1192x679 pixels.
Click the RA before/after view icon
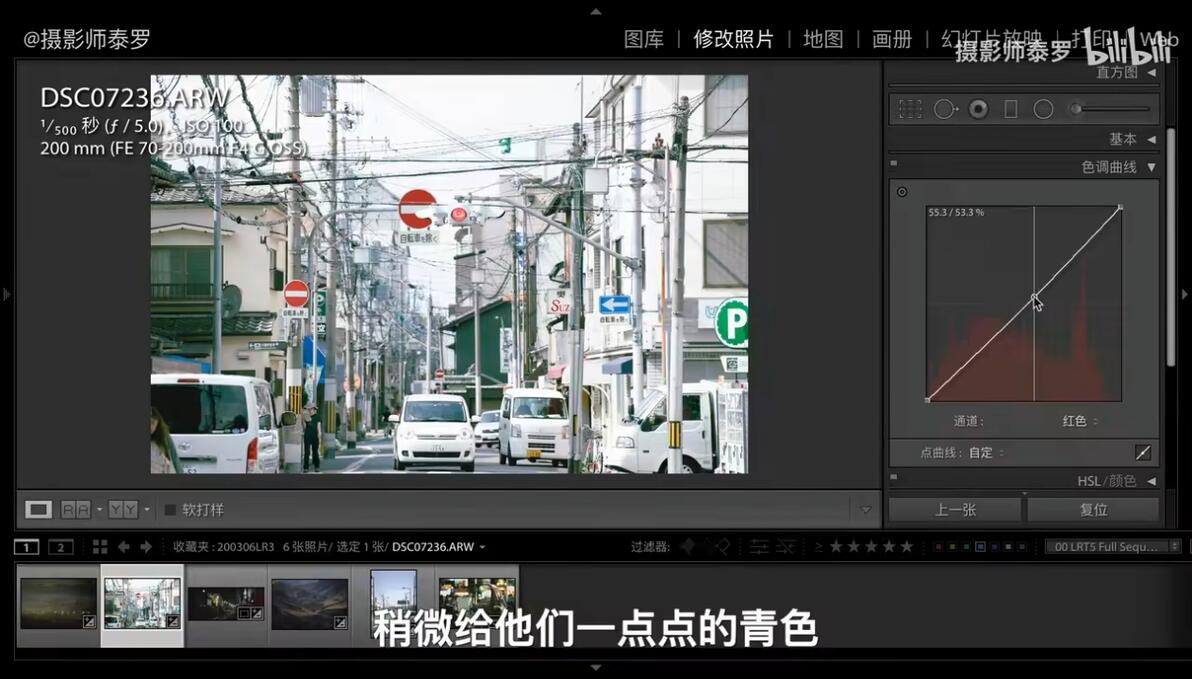pos(75,509)
